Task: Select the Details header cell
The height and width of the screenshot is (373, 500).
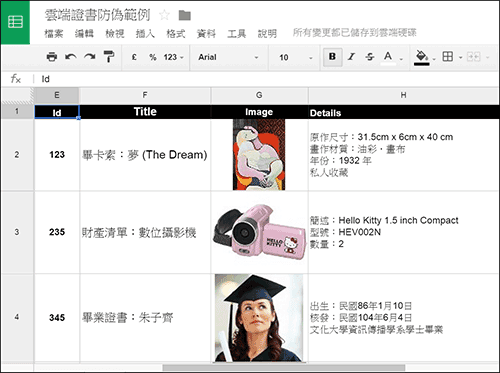Action: pos(403,112)
